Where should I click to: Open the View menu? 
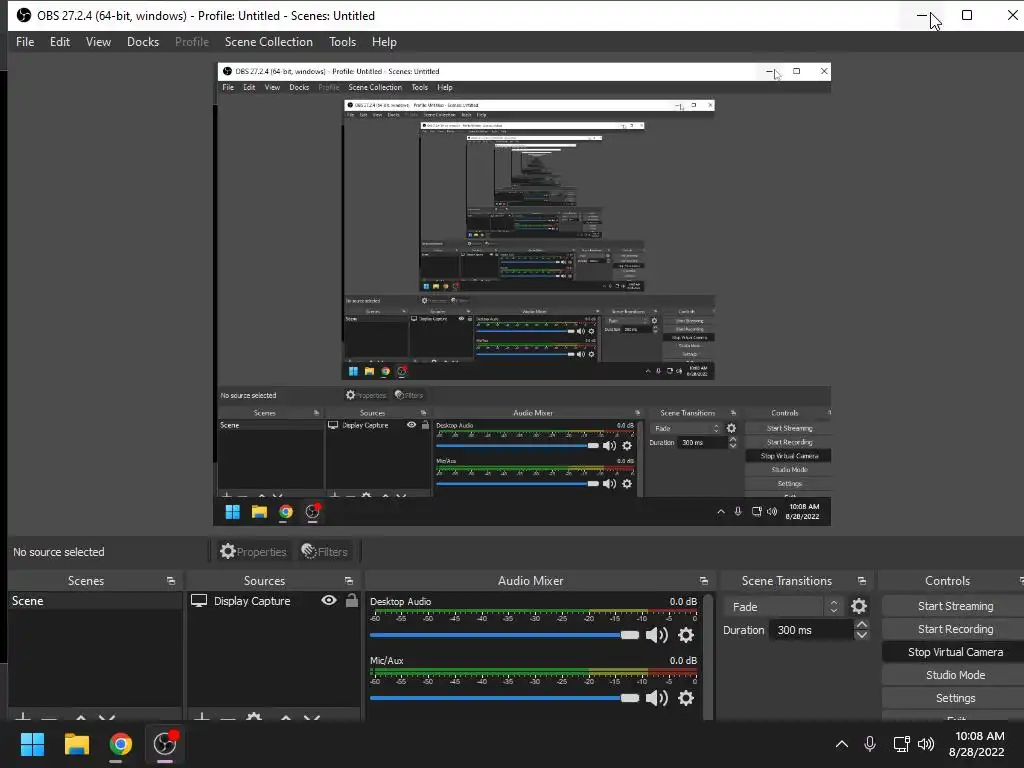pyautogui.click(x=98, y=42)
